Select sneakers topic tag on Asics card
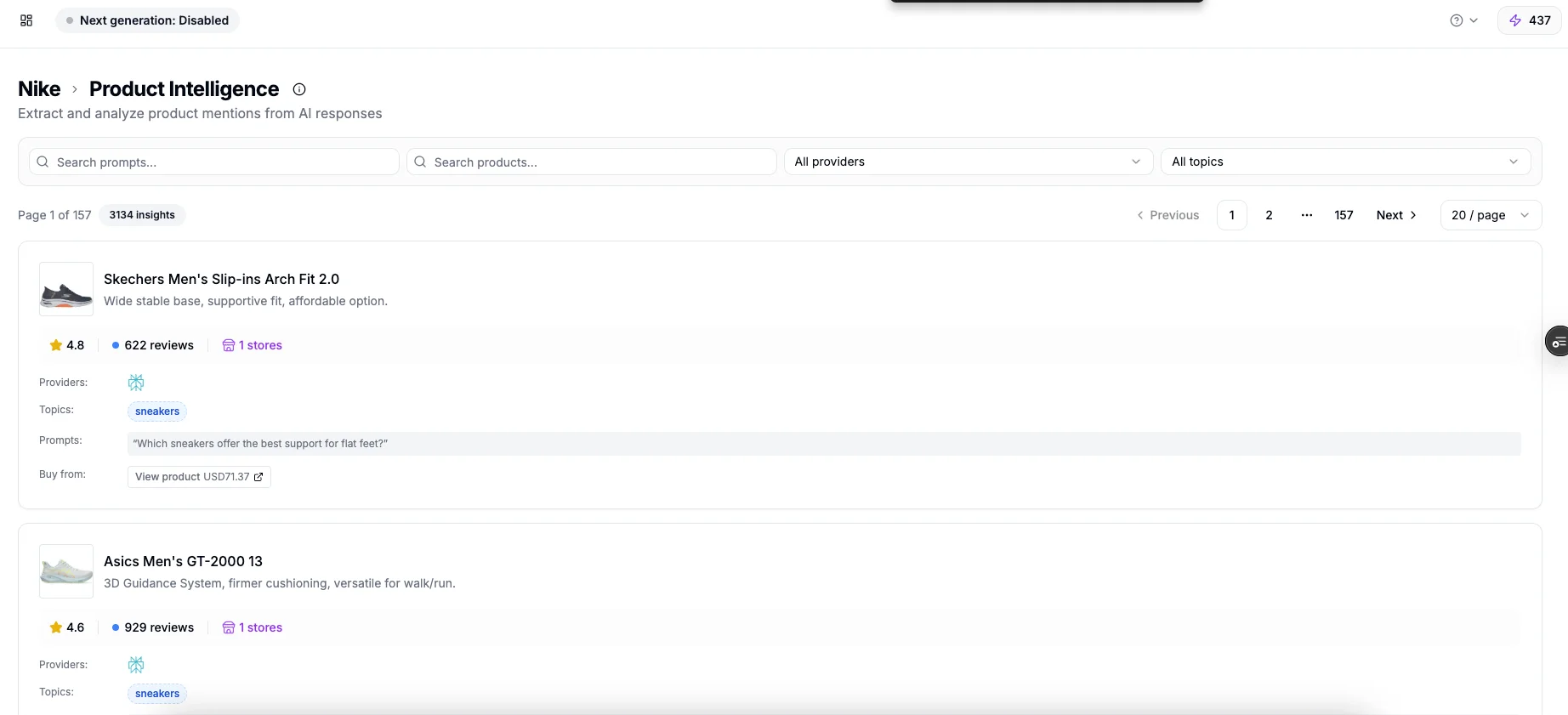 [x=157, y=694]
